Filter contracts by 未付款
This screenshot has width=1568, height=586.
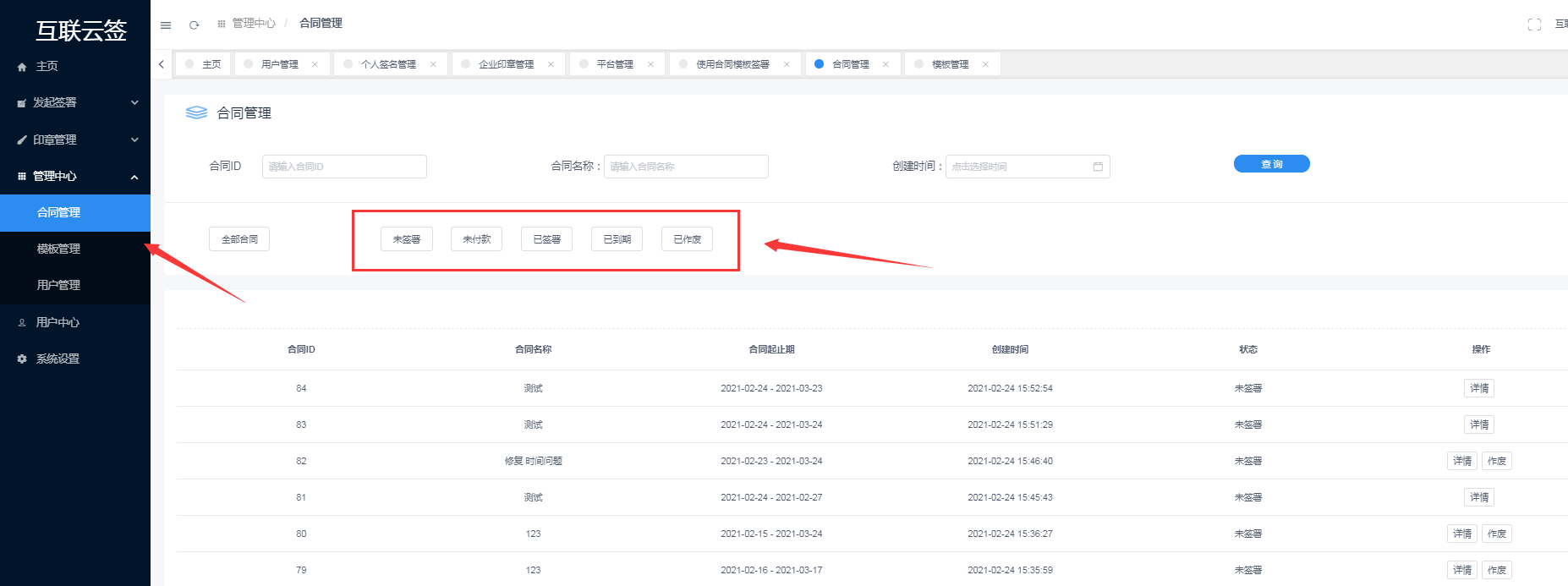(477, 239)
